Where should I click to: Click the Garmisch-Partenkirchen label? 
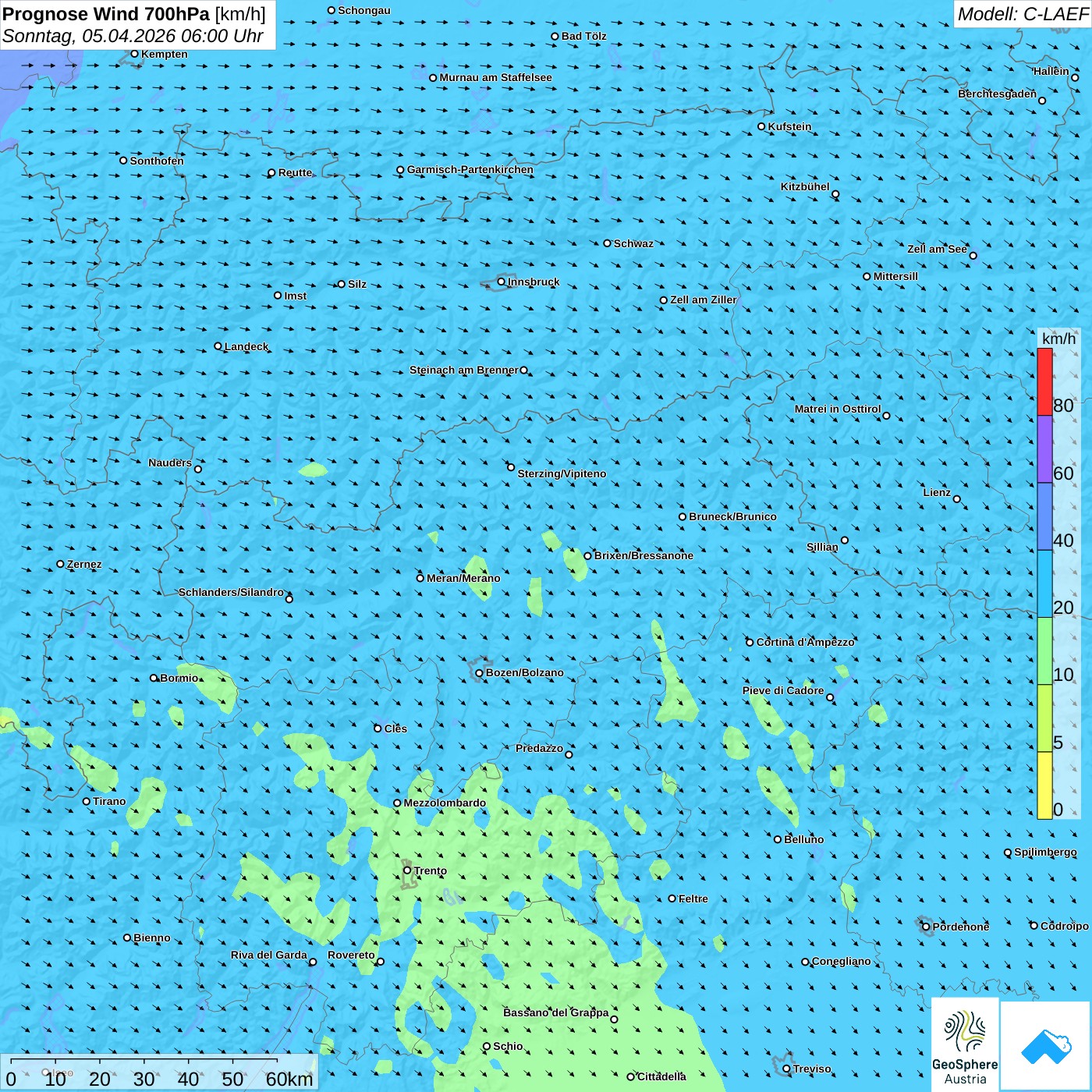(x=470, y=169)
